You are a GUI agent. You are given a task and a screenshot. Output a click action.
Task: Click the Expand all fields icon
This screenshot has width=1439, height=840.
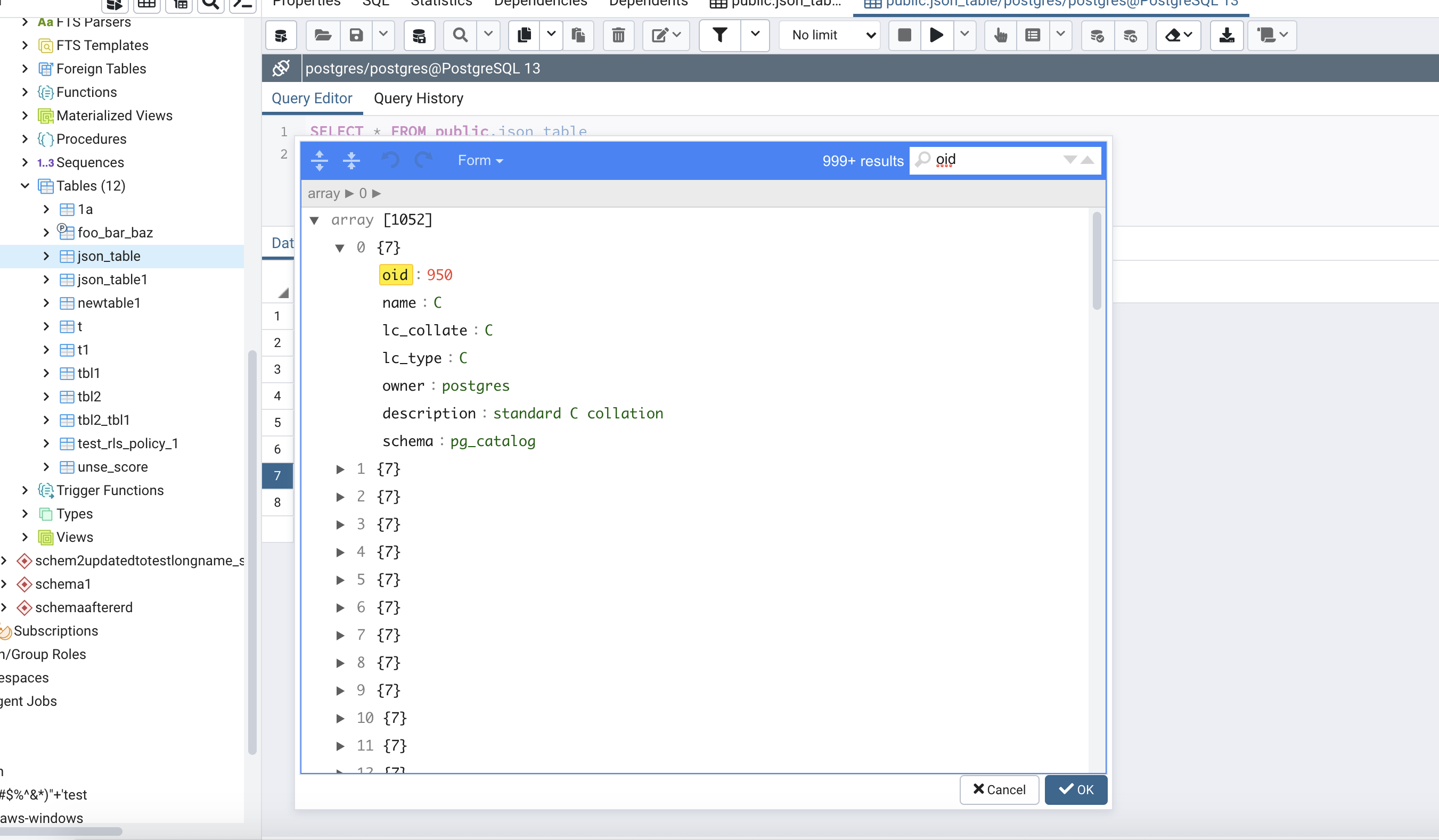(x=319, y=161)
